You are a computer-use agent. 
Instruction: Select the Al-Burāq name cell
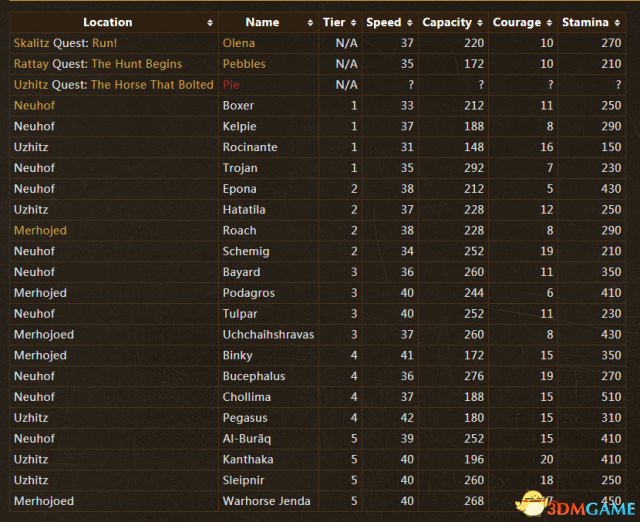(x=268, y=439)
